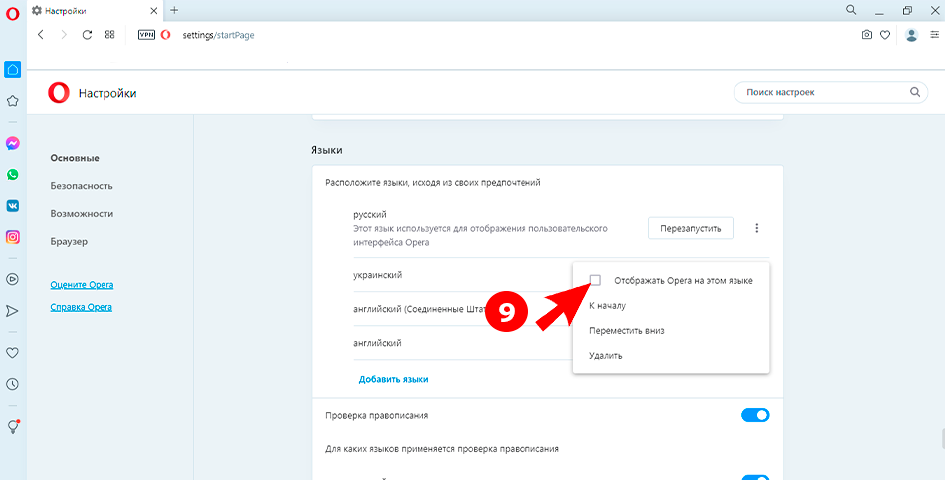The width and height of the screenshot is (945, 480).
Task: Open WhatsApp from the sidebar
Action: [x=13, y=174]
